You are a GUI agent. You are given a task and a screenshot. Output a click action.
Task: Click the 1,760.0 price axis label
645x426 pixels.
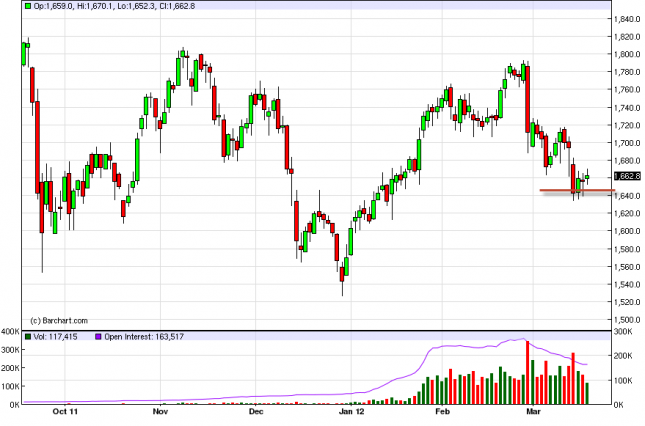point(627,90)
